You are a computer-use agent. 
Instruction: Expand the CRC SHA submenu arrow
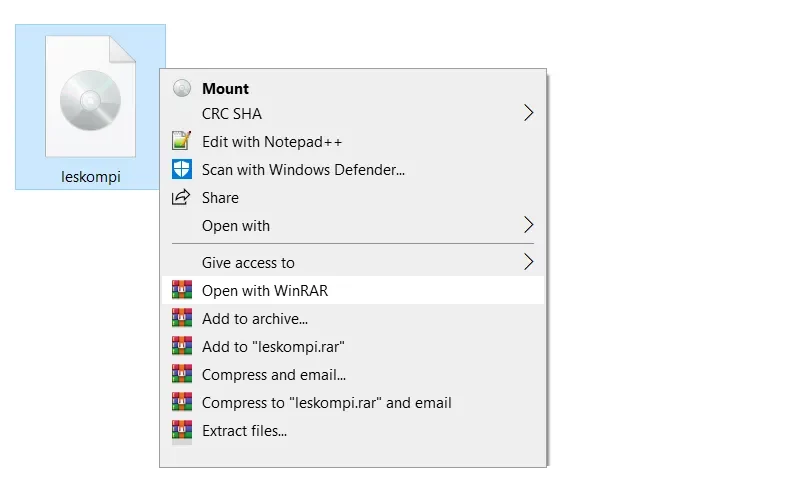tap(529, 113)
